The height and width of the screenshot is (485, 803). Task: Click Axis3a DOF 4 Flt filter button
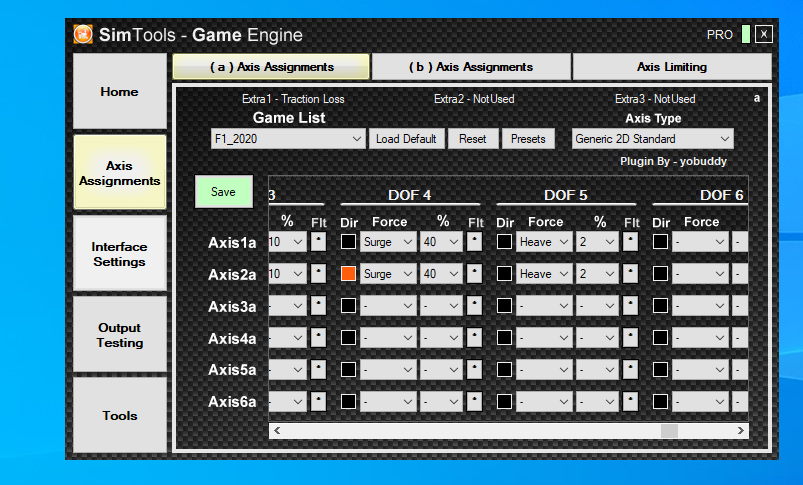click(475, 306)
